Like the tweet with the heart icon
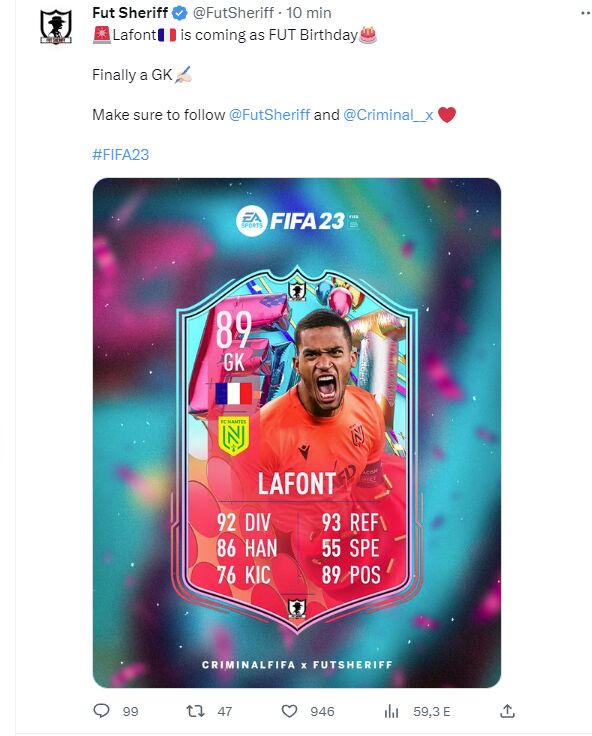Screen dimensions: 592x736 click(x=289, y=711)
